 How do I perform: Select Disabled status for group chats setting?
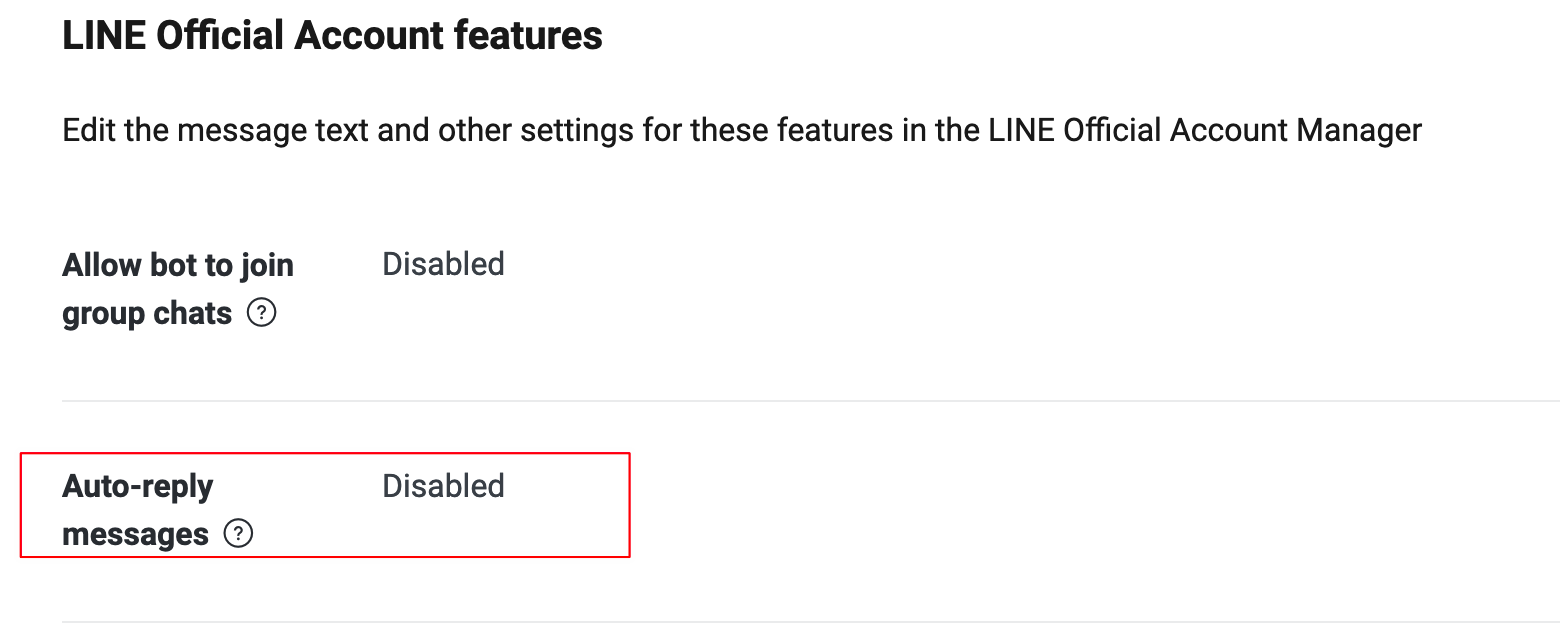point(443,265)
